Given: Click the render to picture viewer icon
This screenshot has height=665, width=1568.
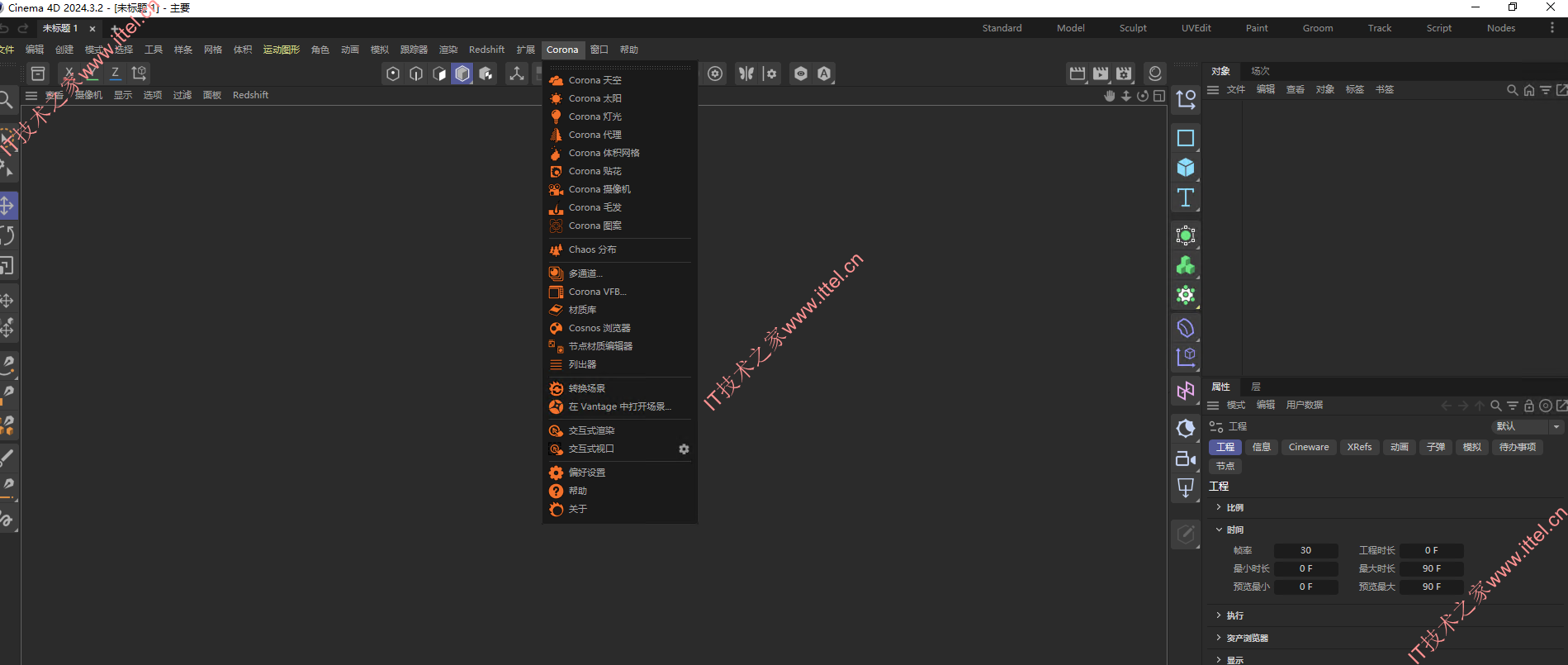Looking at the screenshot, I should pos(1101,74).
